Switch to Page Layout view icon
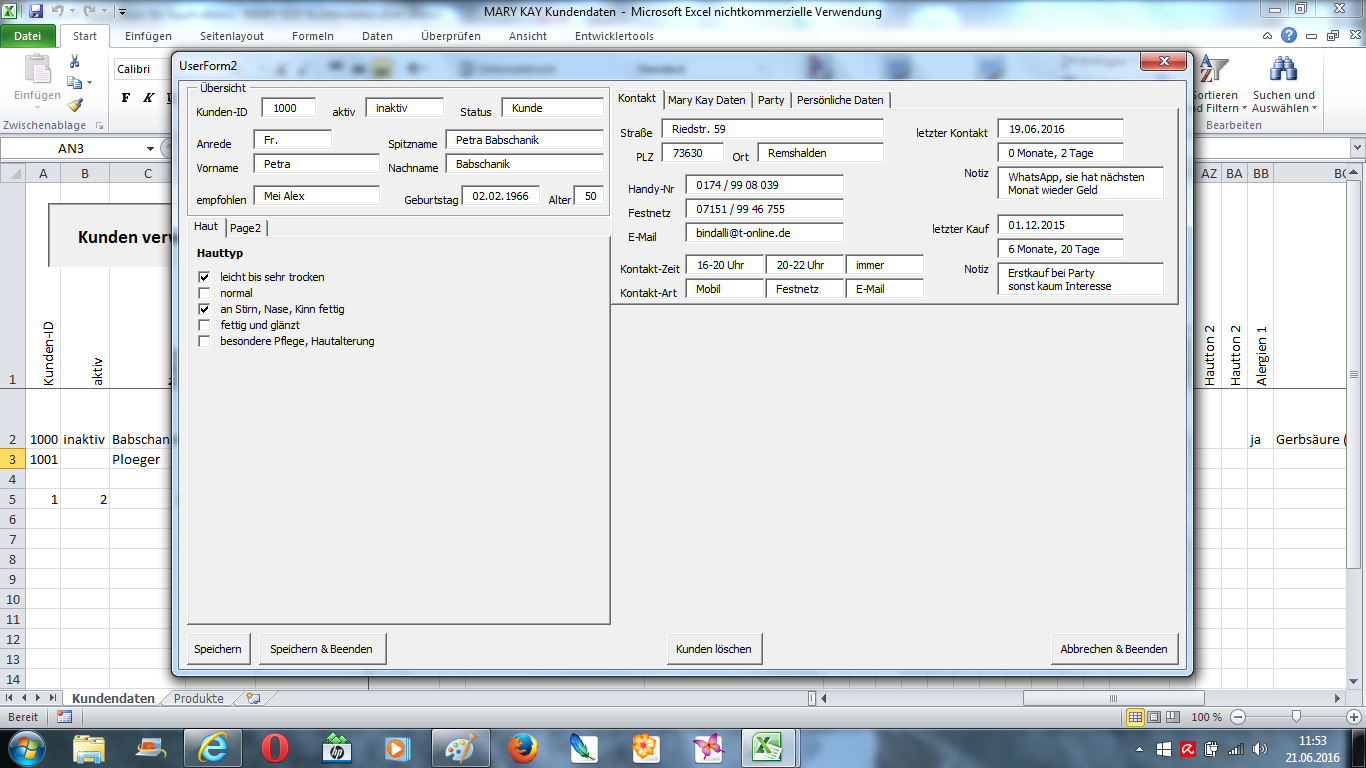Viewport: 1366px width, 768px height. (1154, 717)
